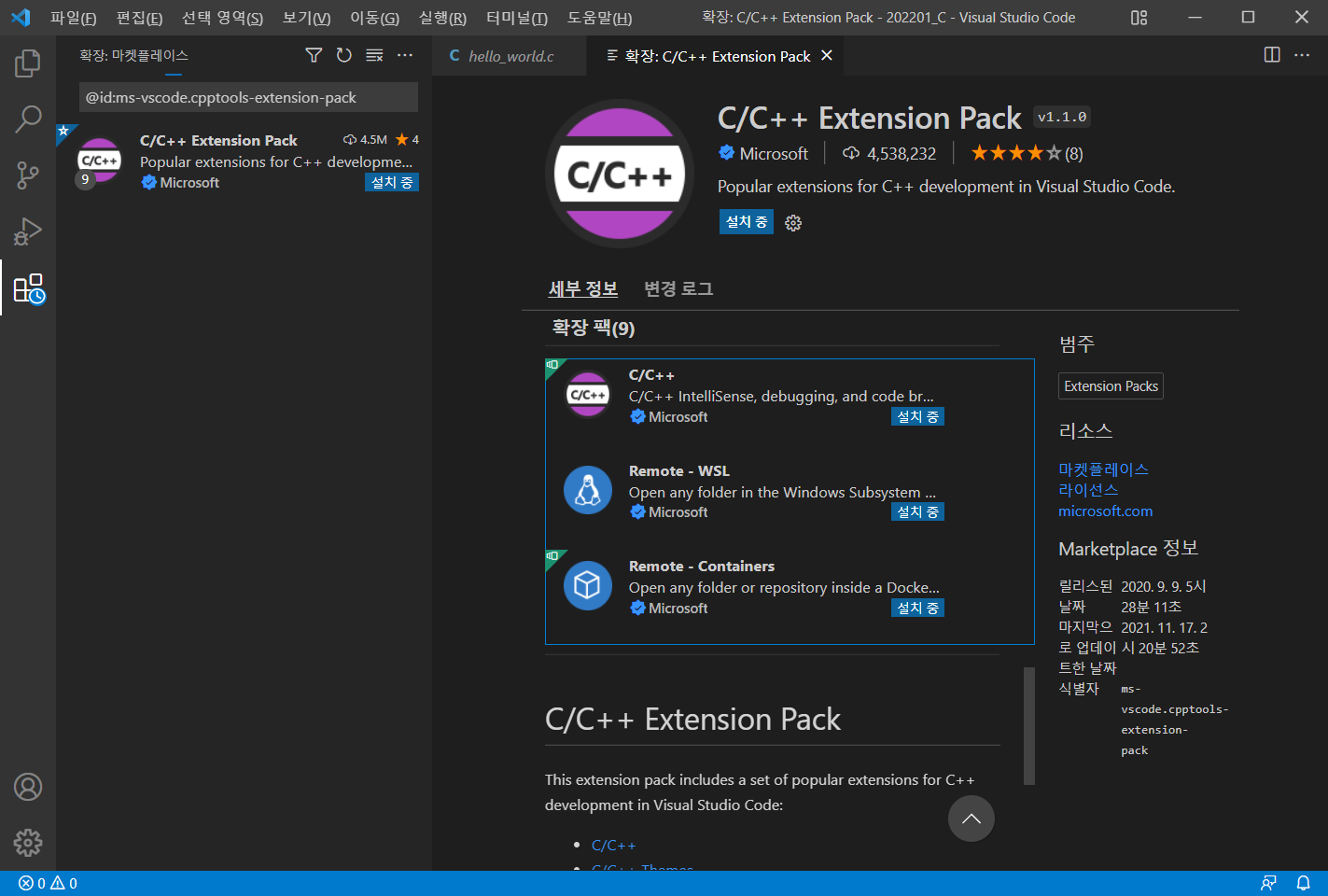Image resolution: width=1328 pixels, height=896 pixels.
Task: Customize layout icon in title bar
Action: pos(1139,18)
